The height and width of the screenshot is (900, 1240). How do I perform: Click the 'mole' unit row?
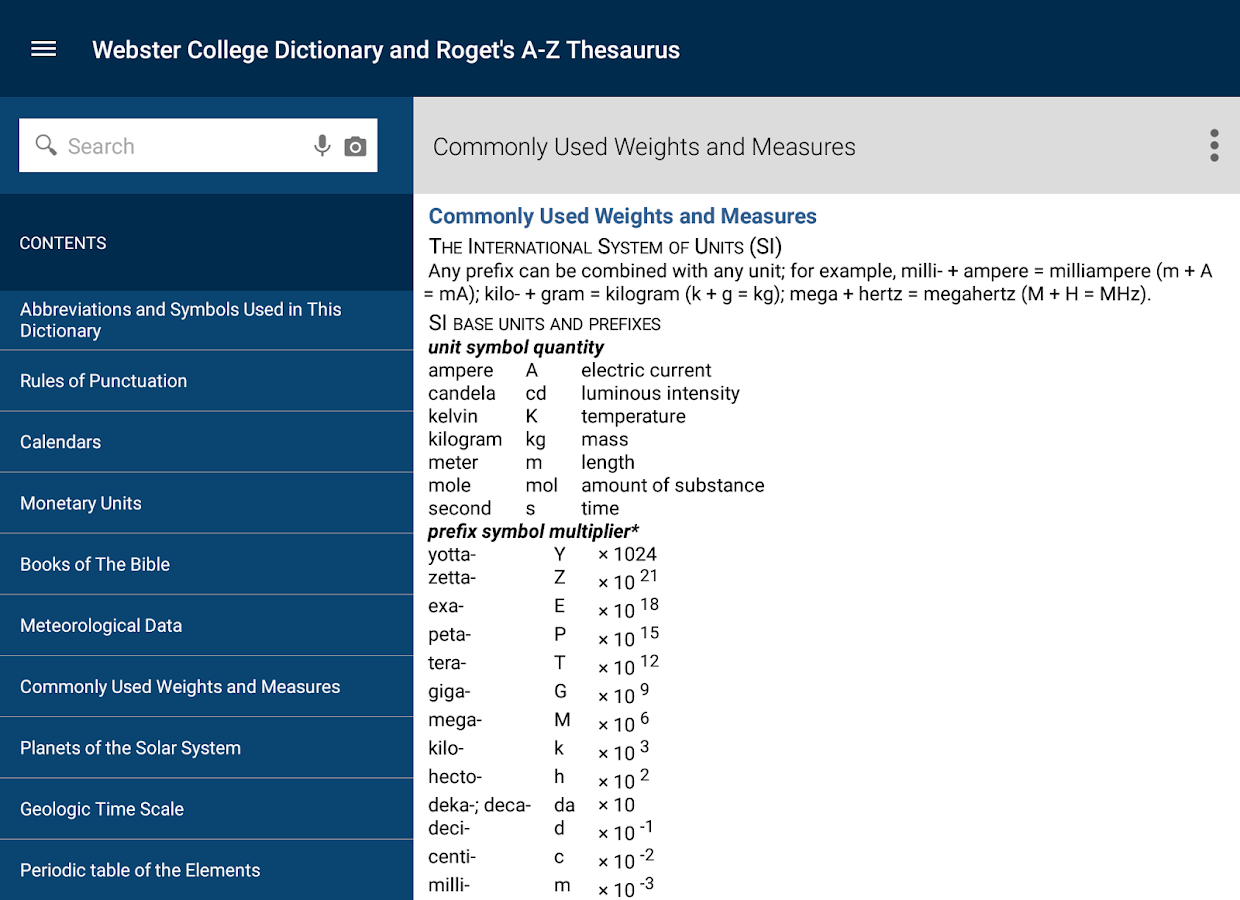click(x=596, y=485)
